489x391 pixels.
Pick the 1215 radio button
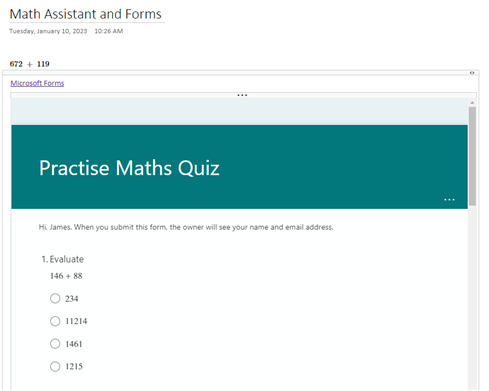(55, 366)
